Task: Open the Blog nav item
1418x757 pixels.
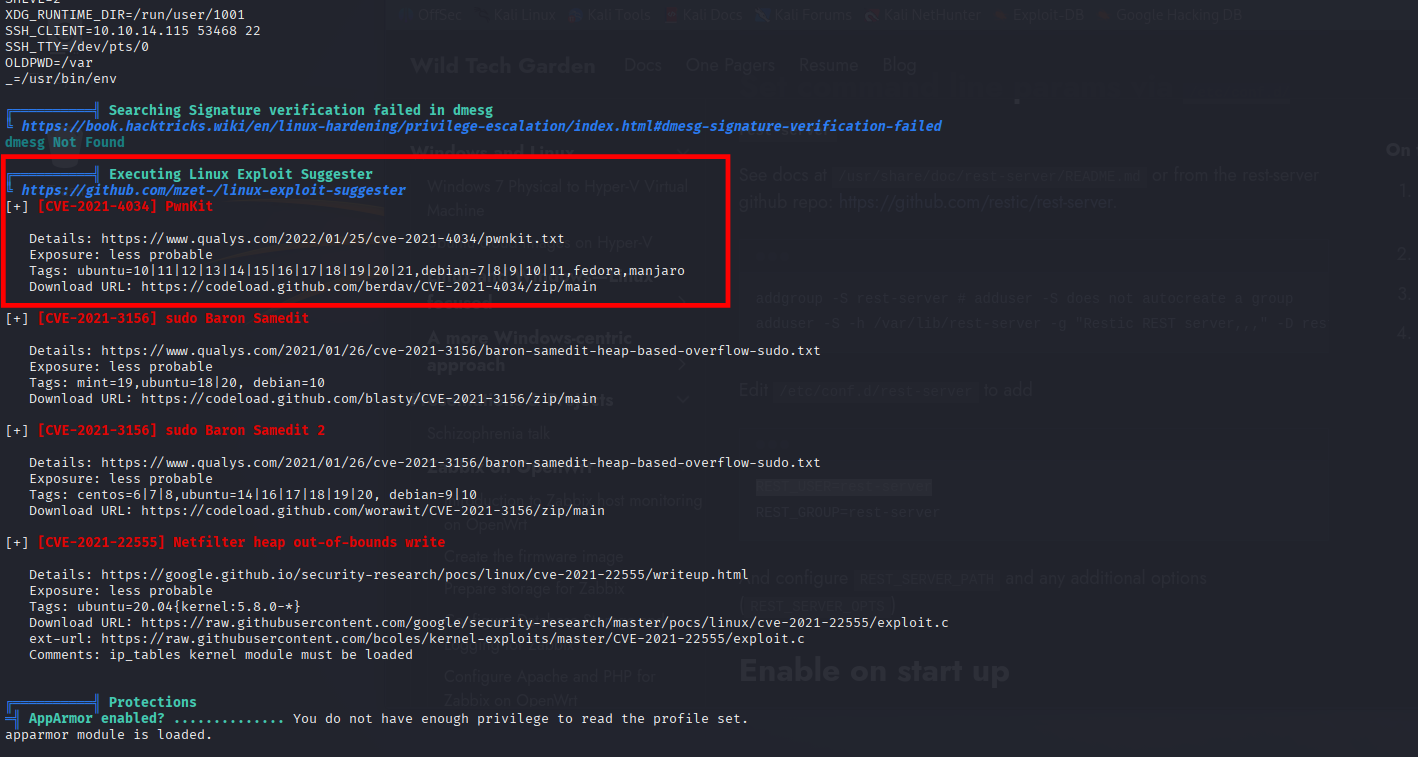Action: [899, 65]
